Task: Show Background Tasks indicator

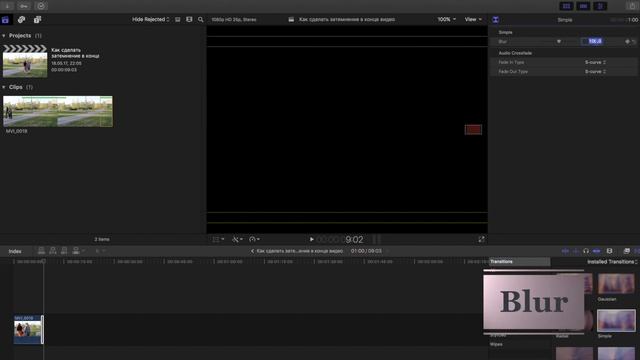Action: [x=41, y=6]
